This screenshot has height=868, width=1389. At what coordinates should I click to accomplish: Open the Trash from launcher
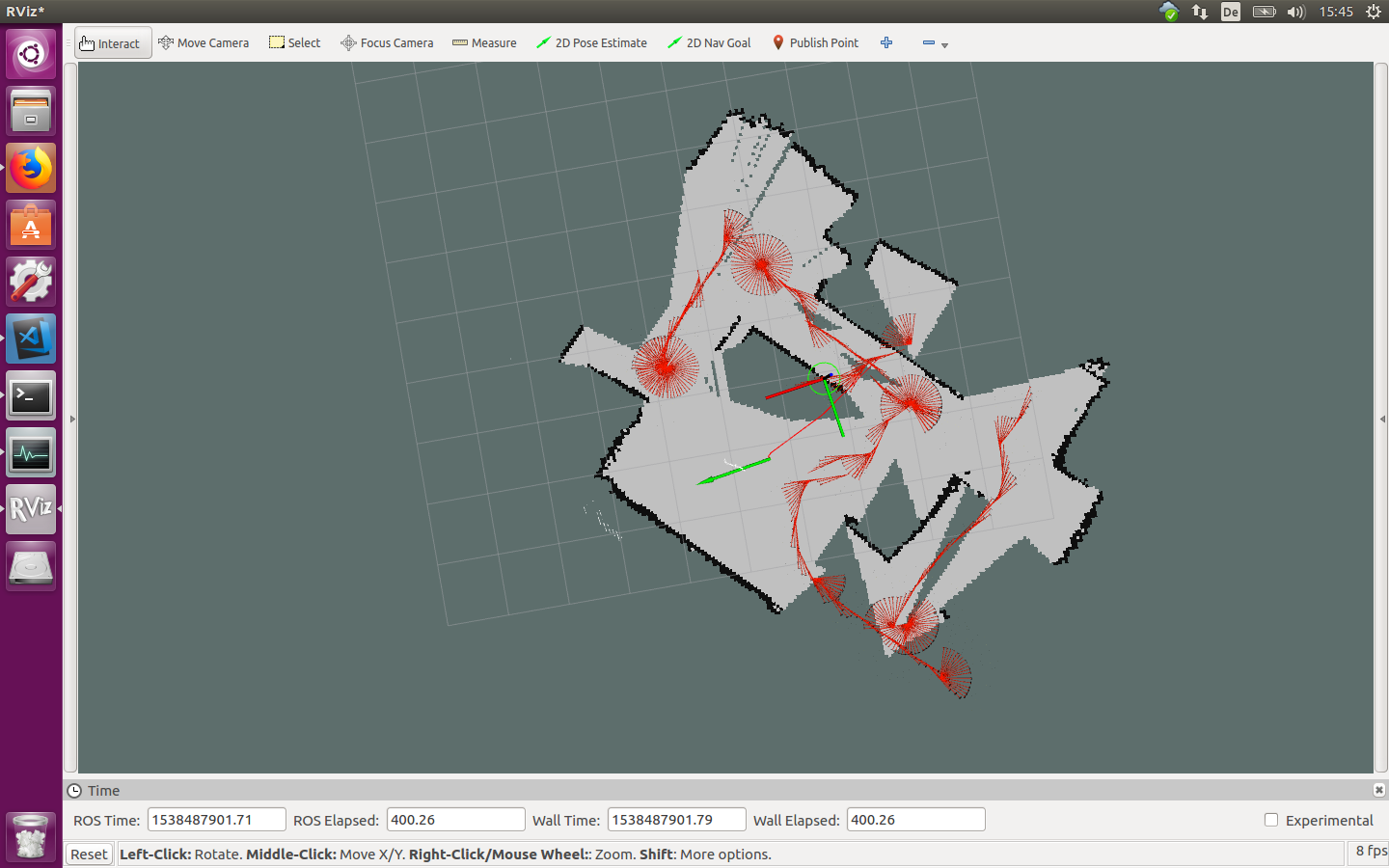click(31, 835)
